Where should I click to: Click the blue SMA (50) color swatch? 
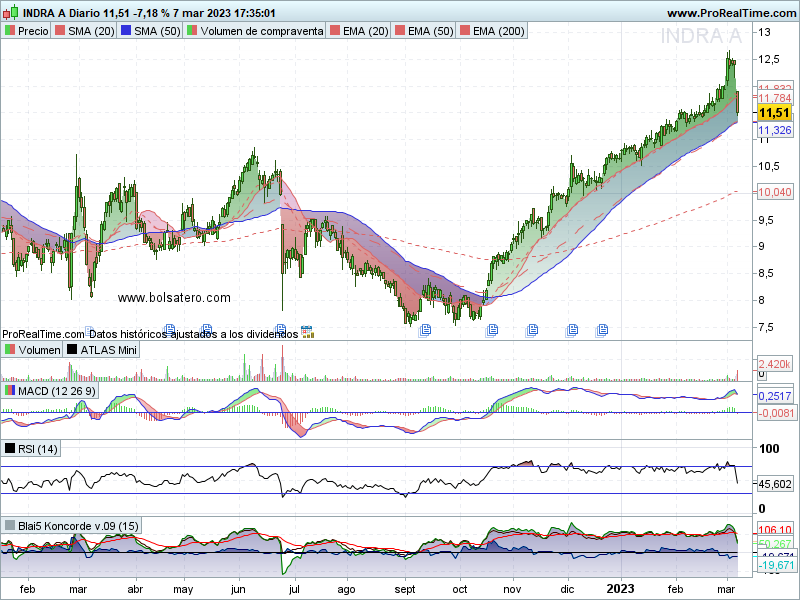pos(125,31)
